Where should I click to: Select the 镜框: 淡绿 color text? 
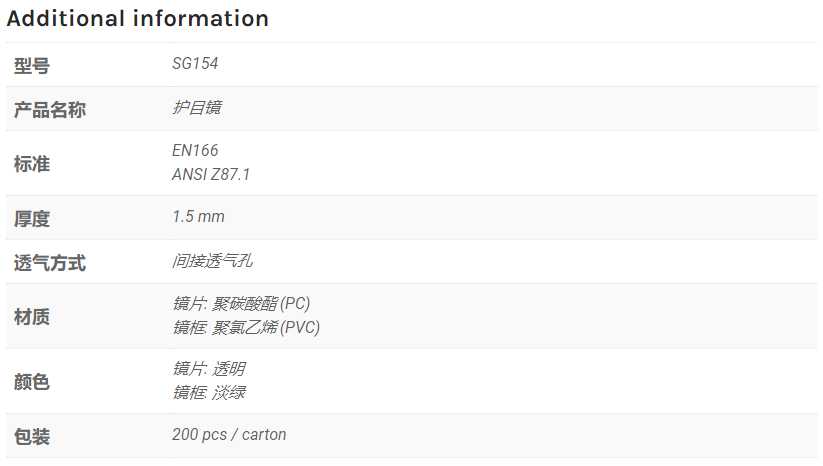[209, 393]
